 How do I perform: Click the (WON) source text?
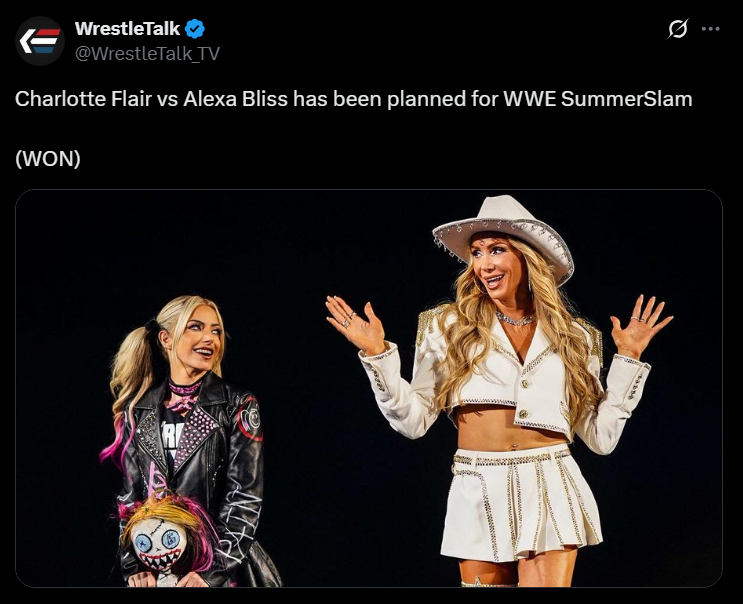(48, 159)
